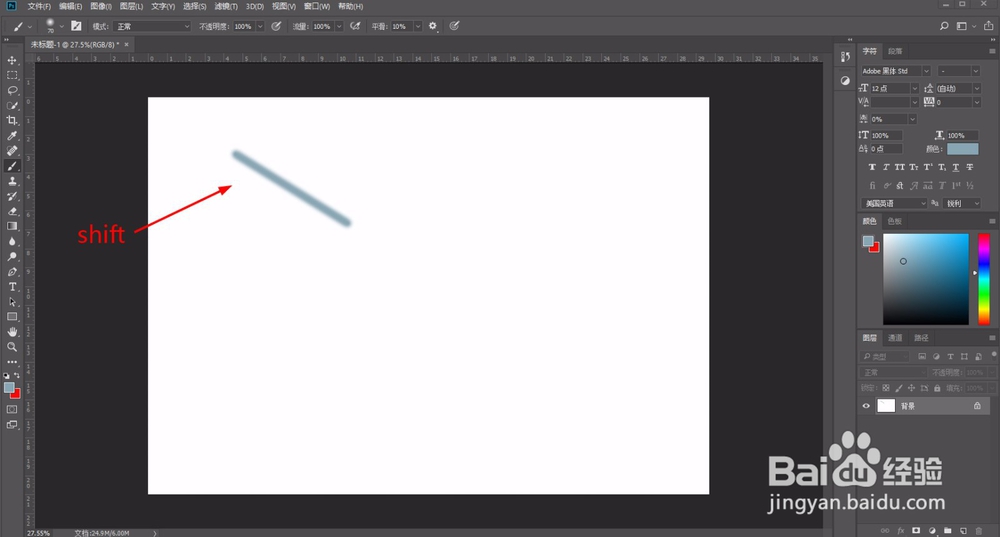1000x537 pixels.
Task: Open the workspace switcher icon
Action: pyautogui.click(x=962, y=26)
